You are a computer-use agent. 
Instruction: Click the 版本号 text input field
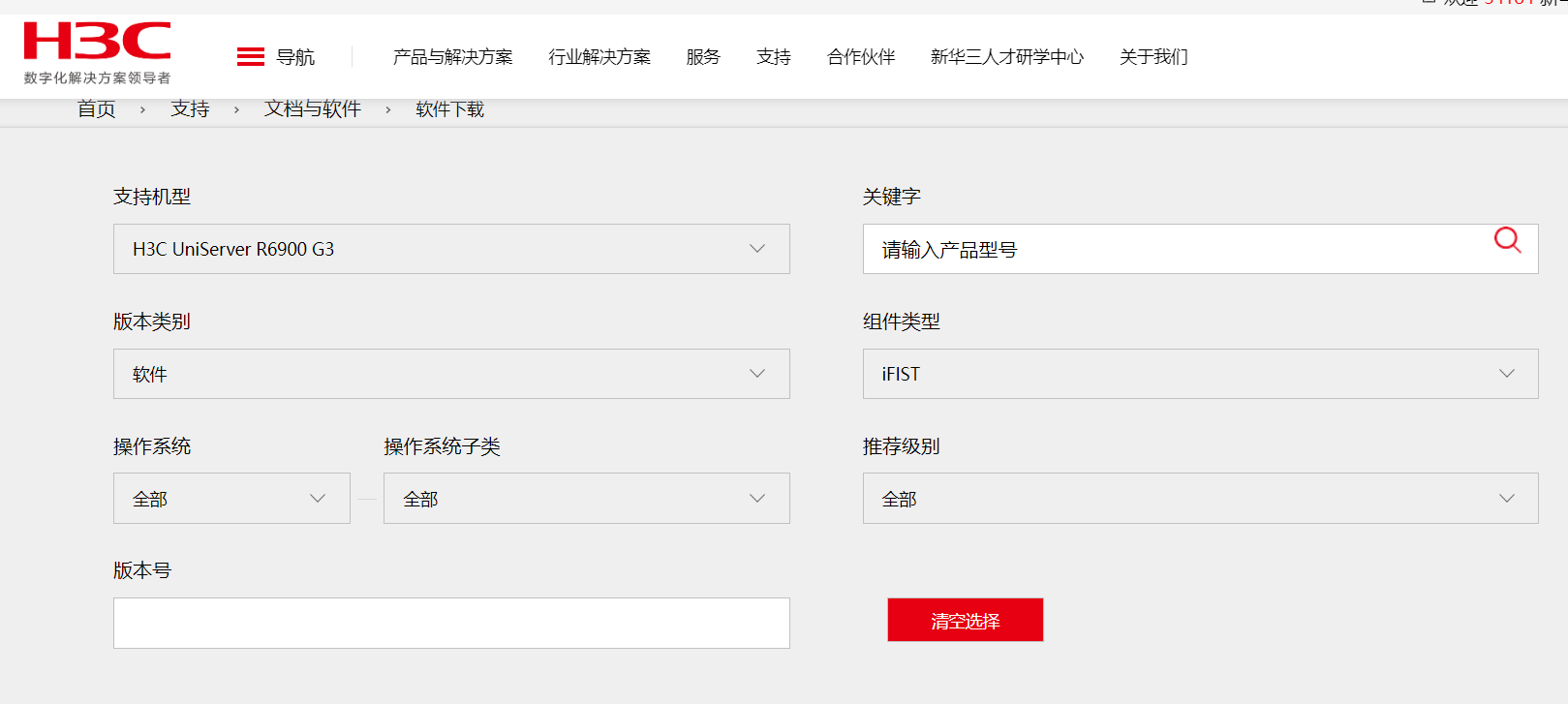[x=451, y=623]
